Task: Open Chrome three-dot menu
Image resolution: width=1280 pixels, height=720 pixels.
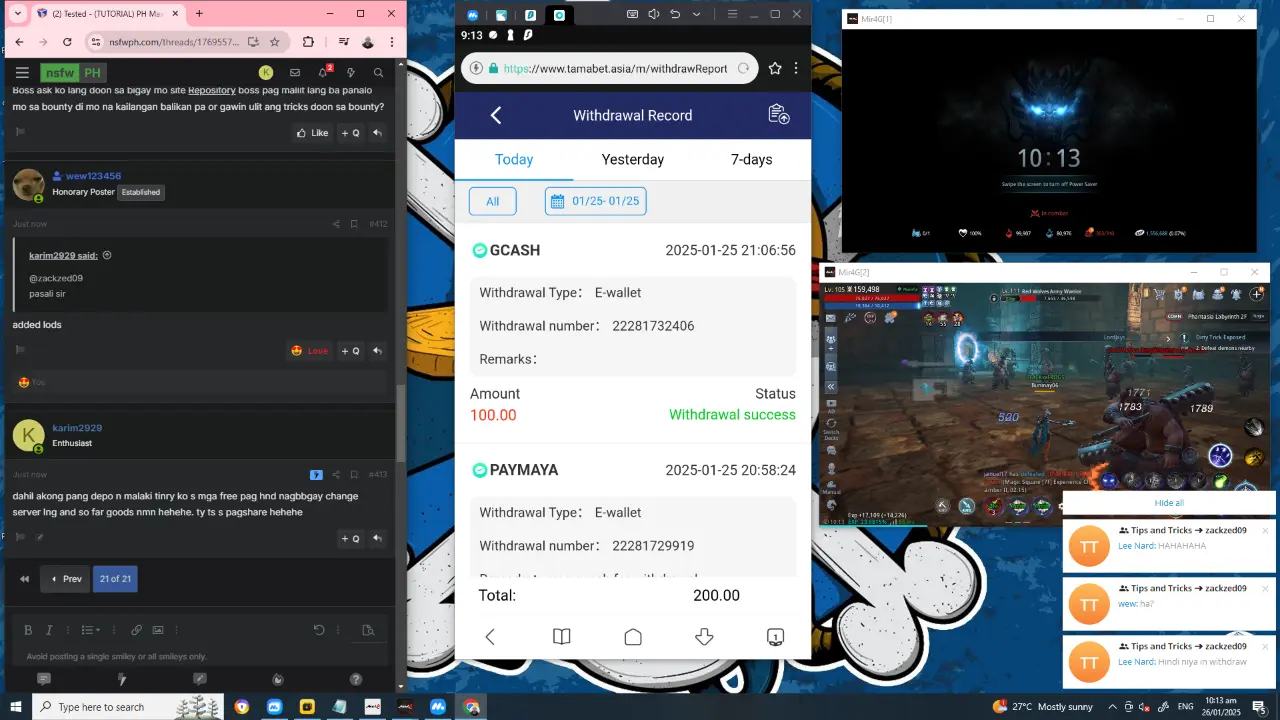Action: click(x=393, y=42)
